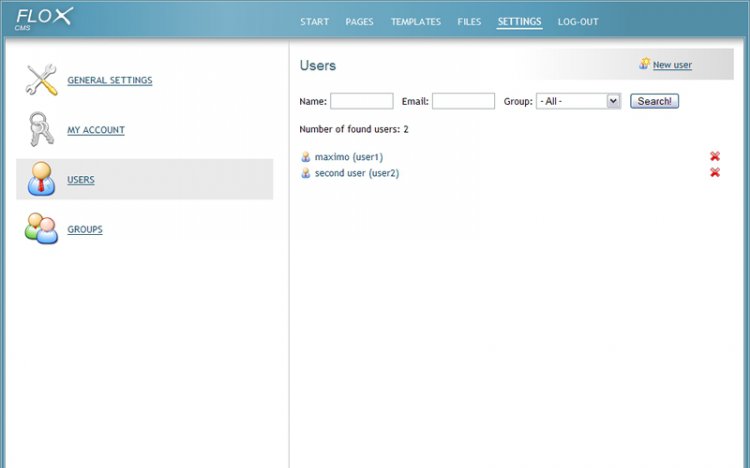This screenshot has width=750, height=468.
Task: Click the Groups people icon in sidebar
Action: pos(41,229)
